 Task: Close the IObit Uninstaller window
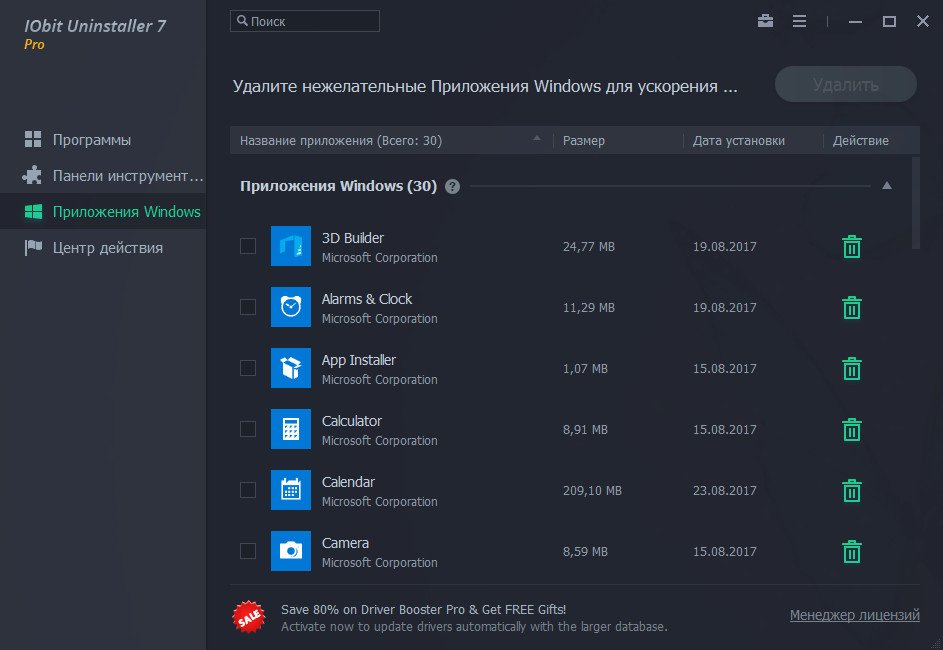(x=923, y=21)
